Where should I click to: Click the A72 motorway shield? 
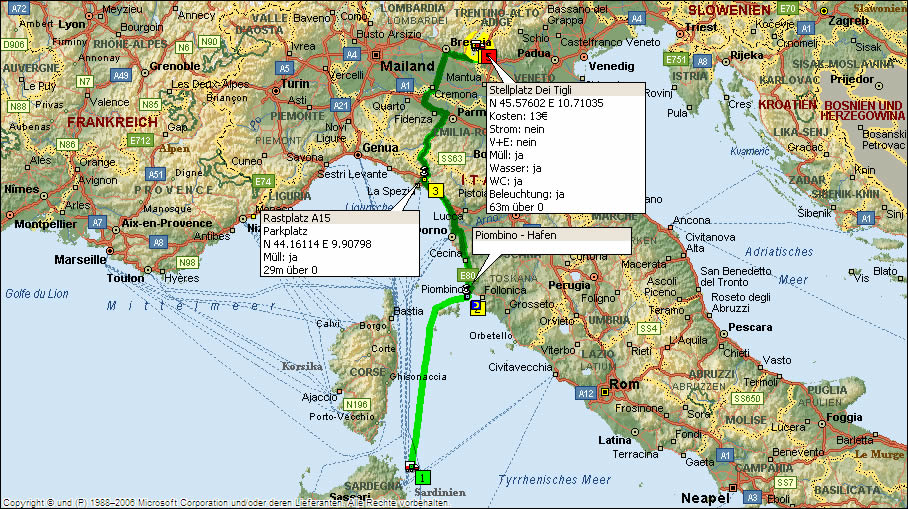point(19,8)
